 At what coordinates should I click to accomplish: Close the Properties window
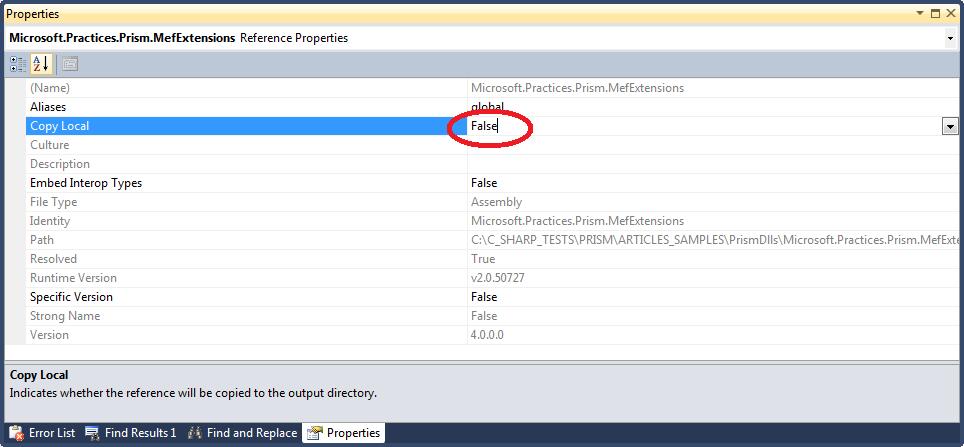[x=950, y=13]
